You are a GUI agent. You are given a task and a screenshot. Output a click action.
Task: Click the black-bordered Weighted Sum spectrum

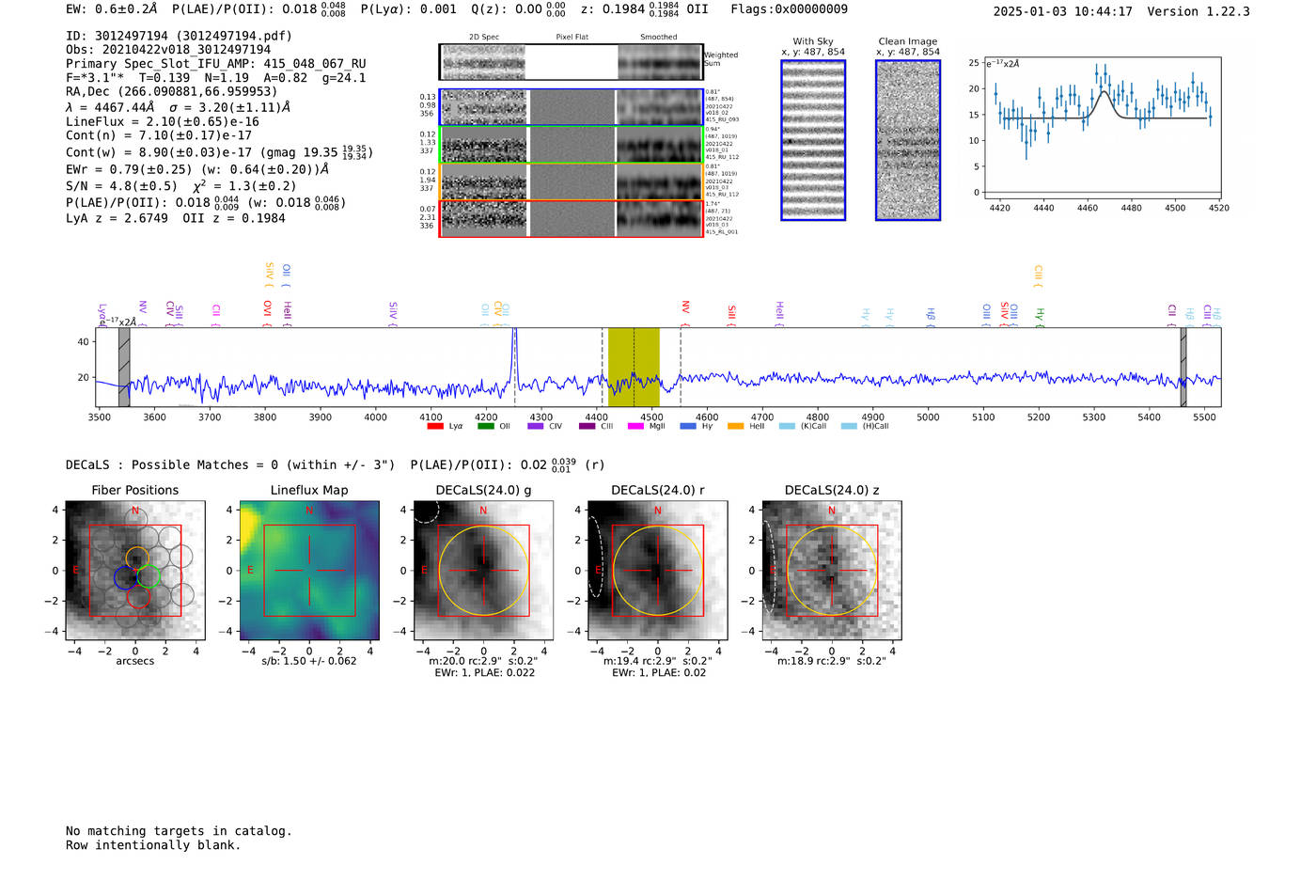click(x=571, y=62)
